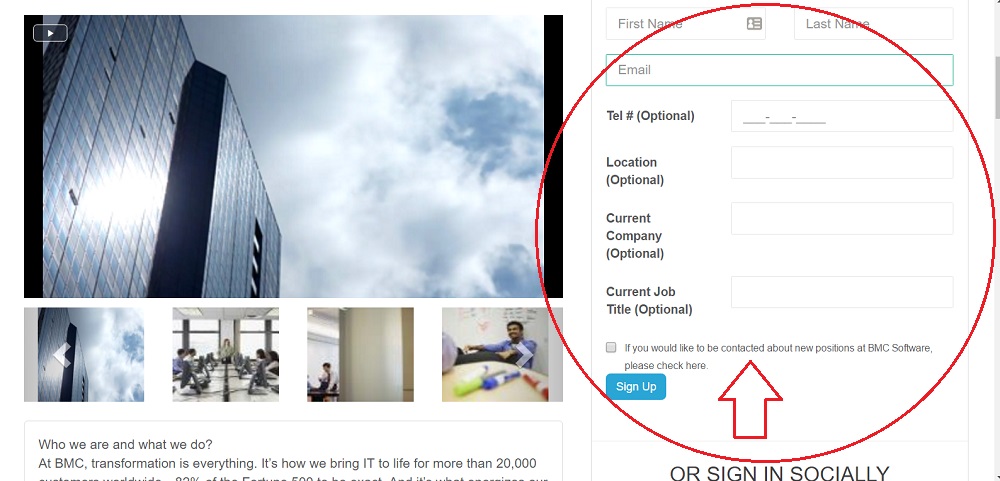Click the Tel # (Optional) field
The image size is (1000, 481).
[x=842, y=116]
